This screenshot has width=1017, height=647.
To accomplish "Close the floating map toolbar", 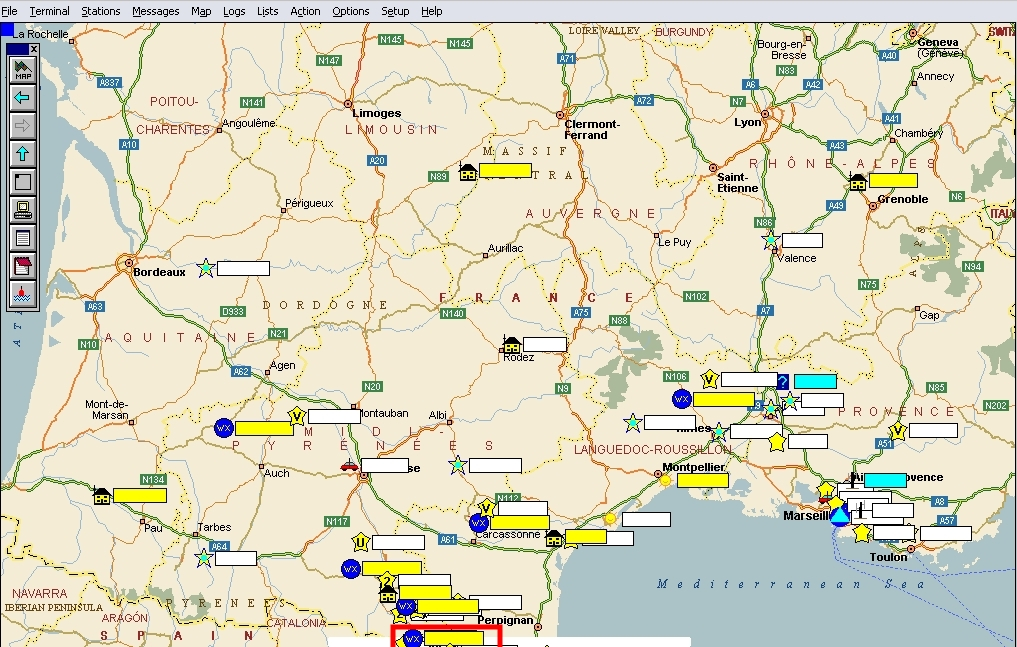I will click(x=34, y=48).
